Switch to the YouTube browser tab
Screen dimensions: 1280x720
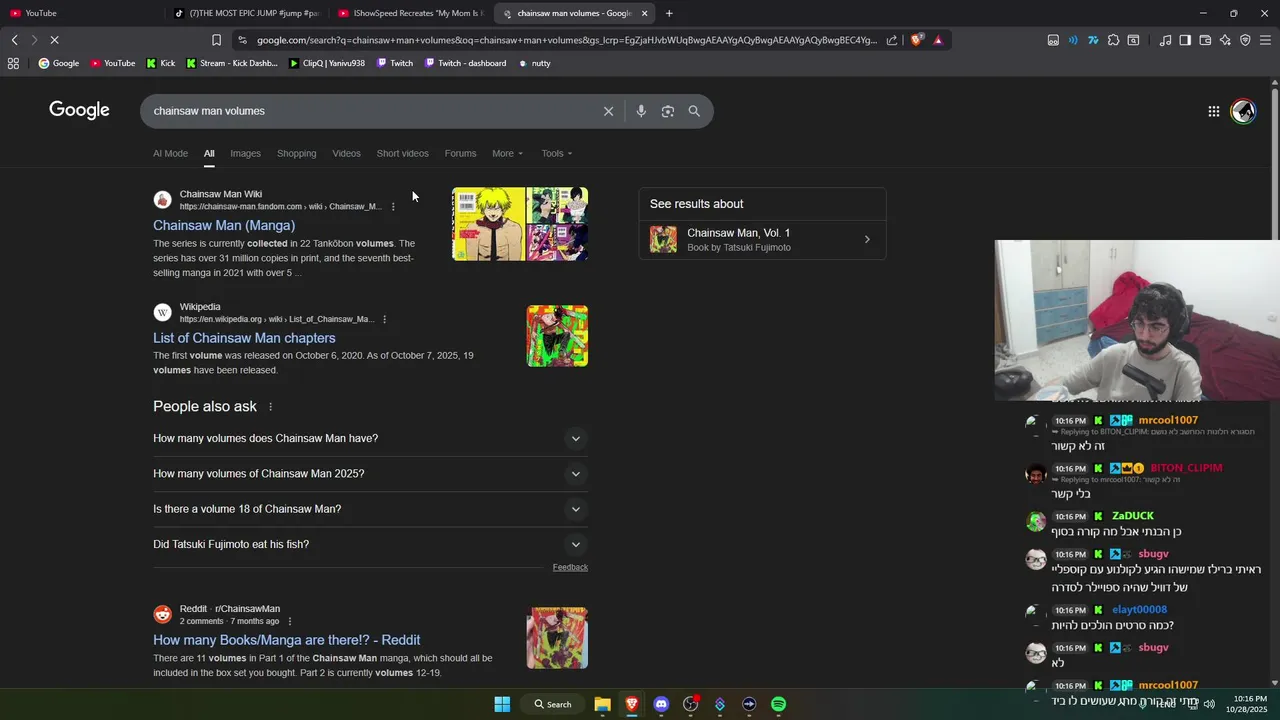coord(80,13)
